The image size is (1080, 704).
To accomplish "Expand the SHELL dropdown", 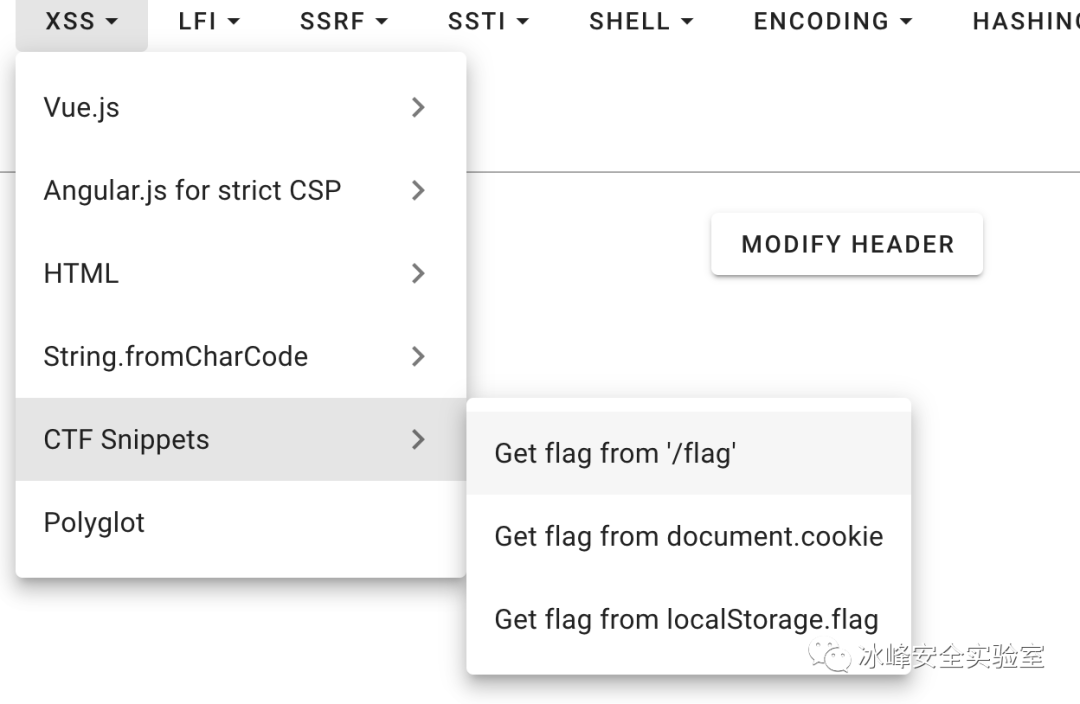I will (640, 21).
